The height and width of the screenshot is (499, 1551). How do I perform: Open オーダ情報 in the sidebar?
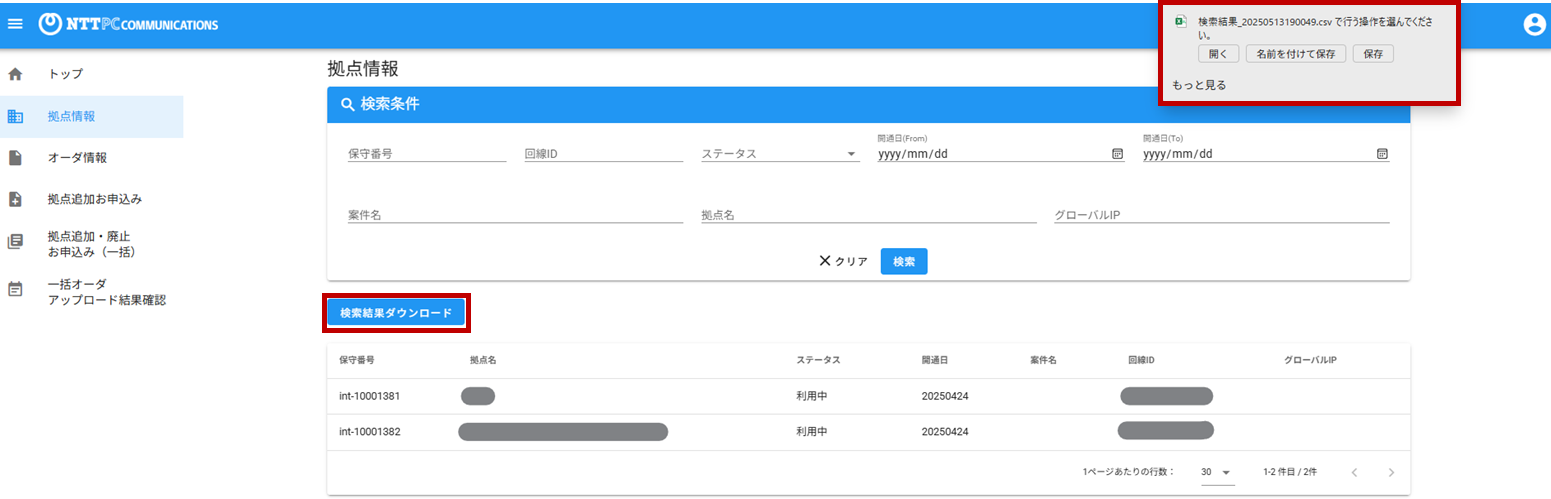pos(92,158)
